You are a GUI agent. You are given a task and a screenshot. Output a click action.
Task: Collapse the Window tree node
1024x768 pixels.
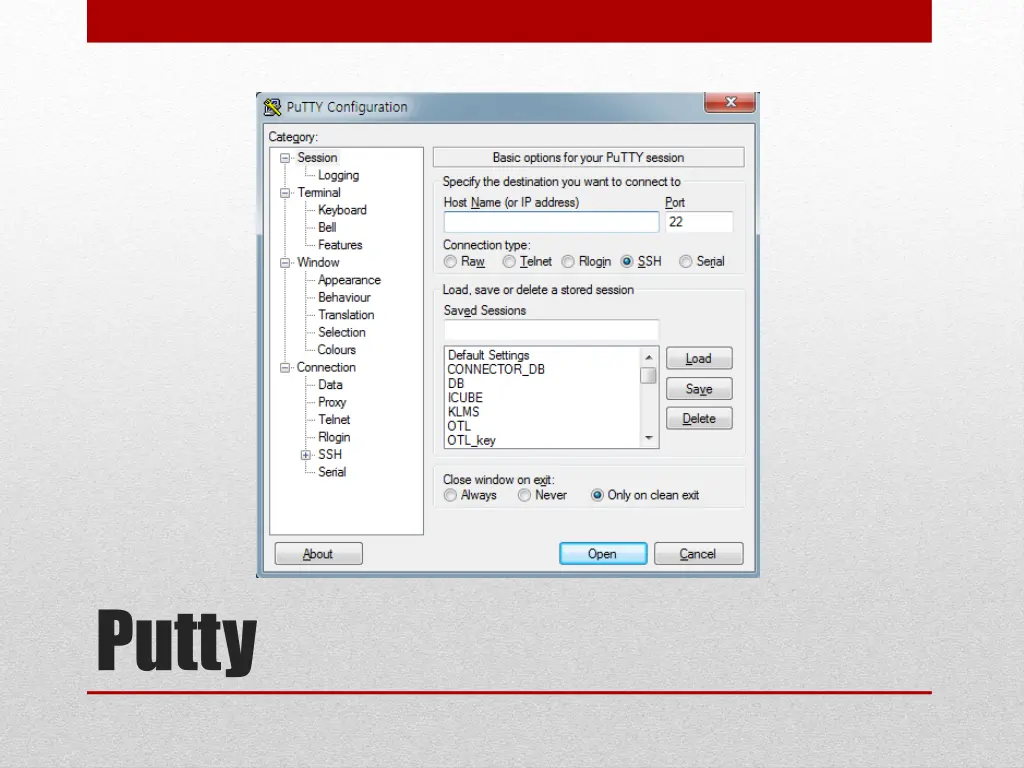coord(285,263)
